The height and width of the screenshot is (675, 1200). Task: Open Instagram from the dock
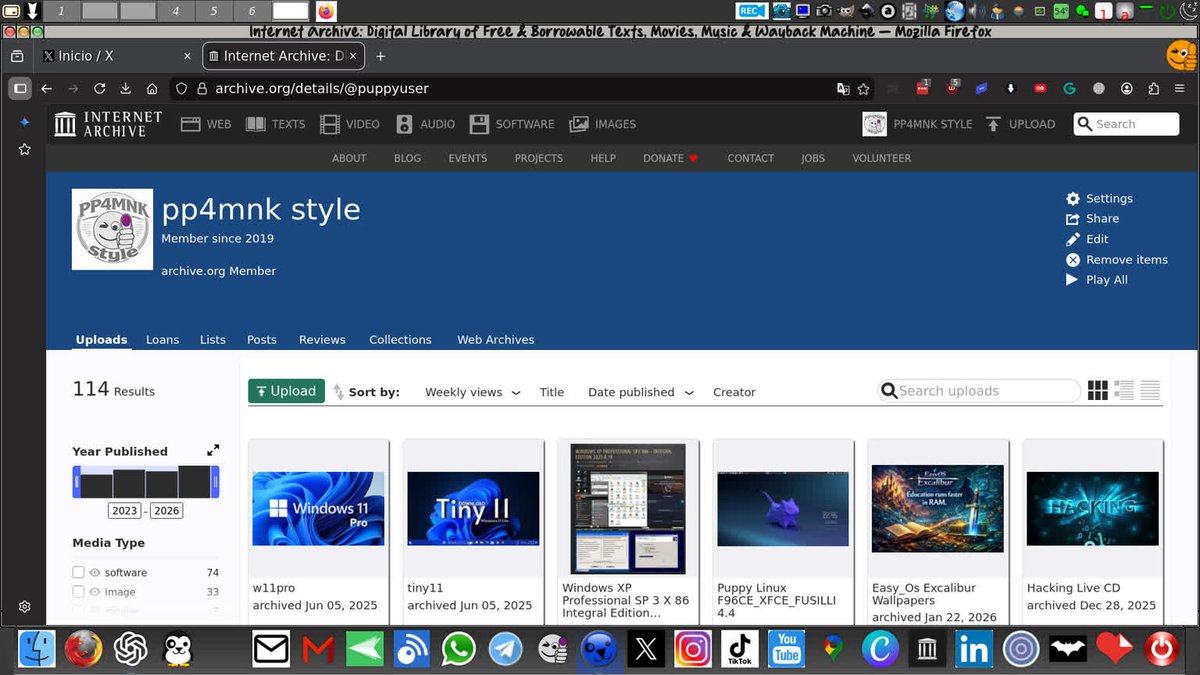click(693, 650)
